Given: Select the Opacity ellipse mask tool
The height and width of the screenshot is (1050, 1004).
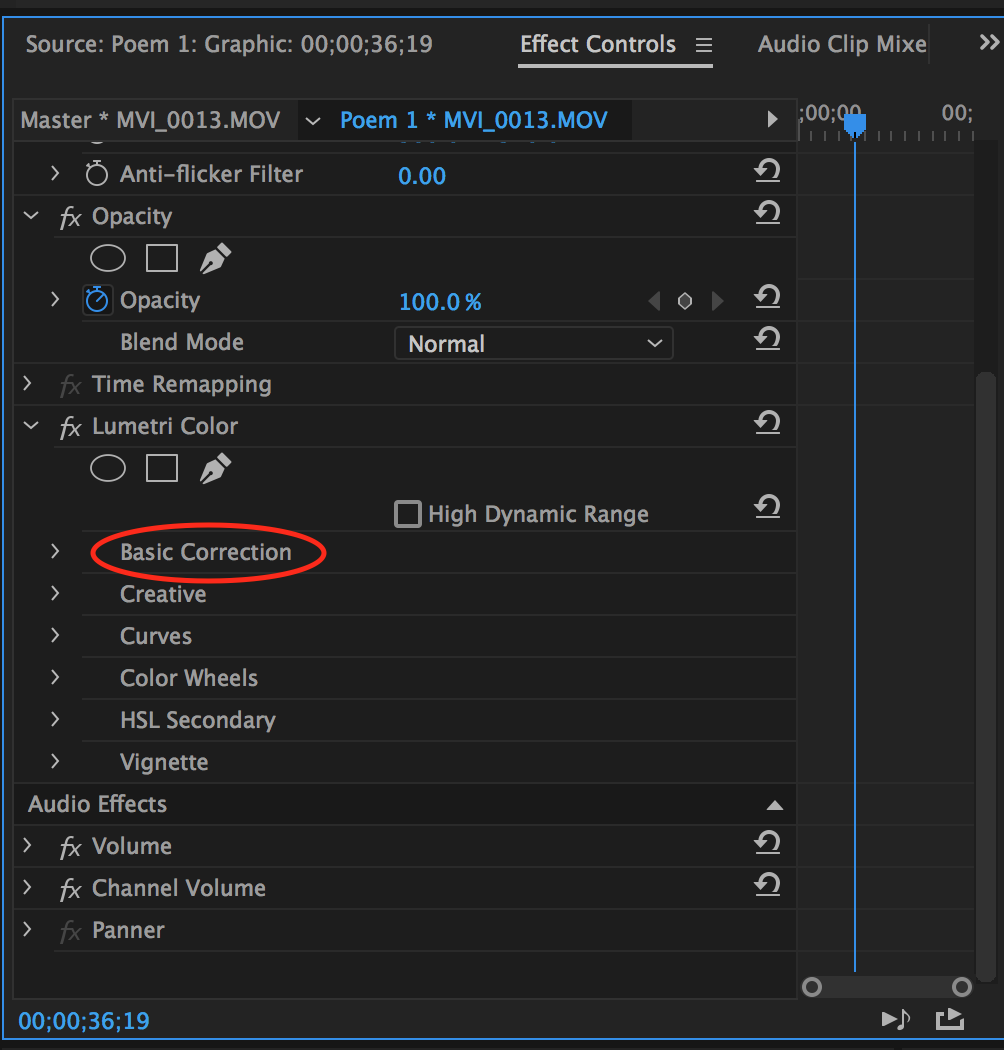Looking at the screenshot, I should coord(108,259).
